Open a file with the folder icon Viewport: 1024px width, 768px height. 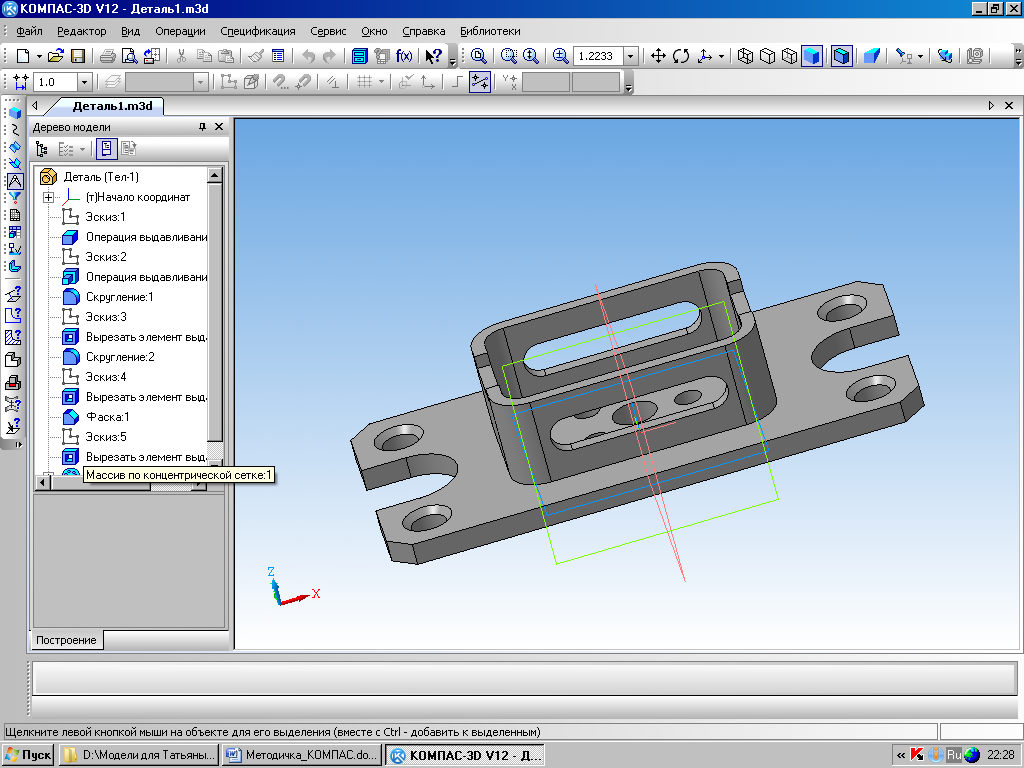(56, 56)
